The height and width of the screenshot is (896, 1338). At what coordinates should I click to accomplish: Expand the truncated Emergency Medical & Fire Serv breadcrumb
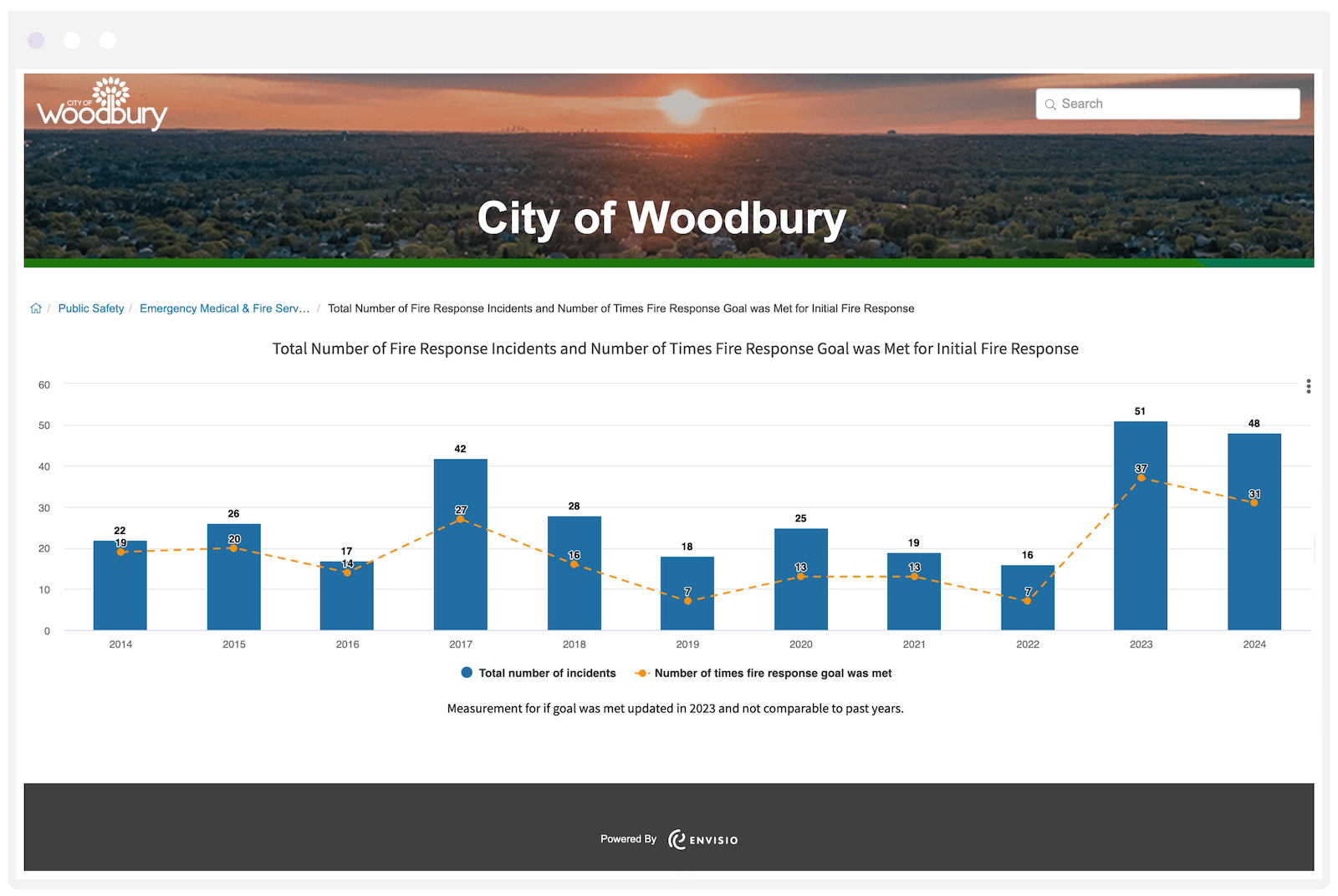(224, 308)
